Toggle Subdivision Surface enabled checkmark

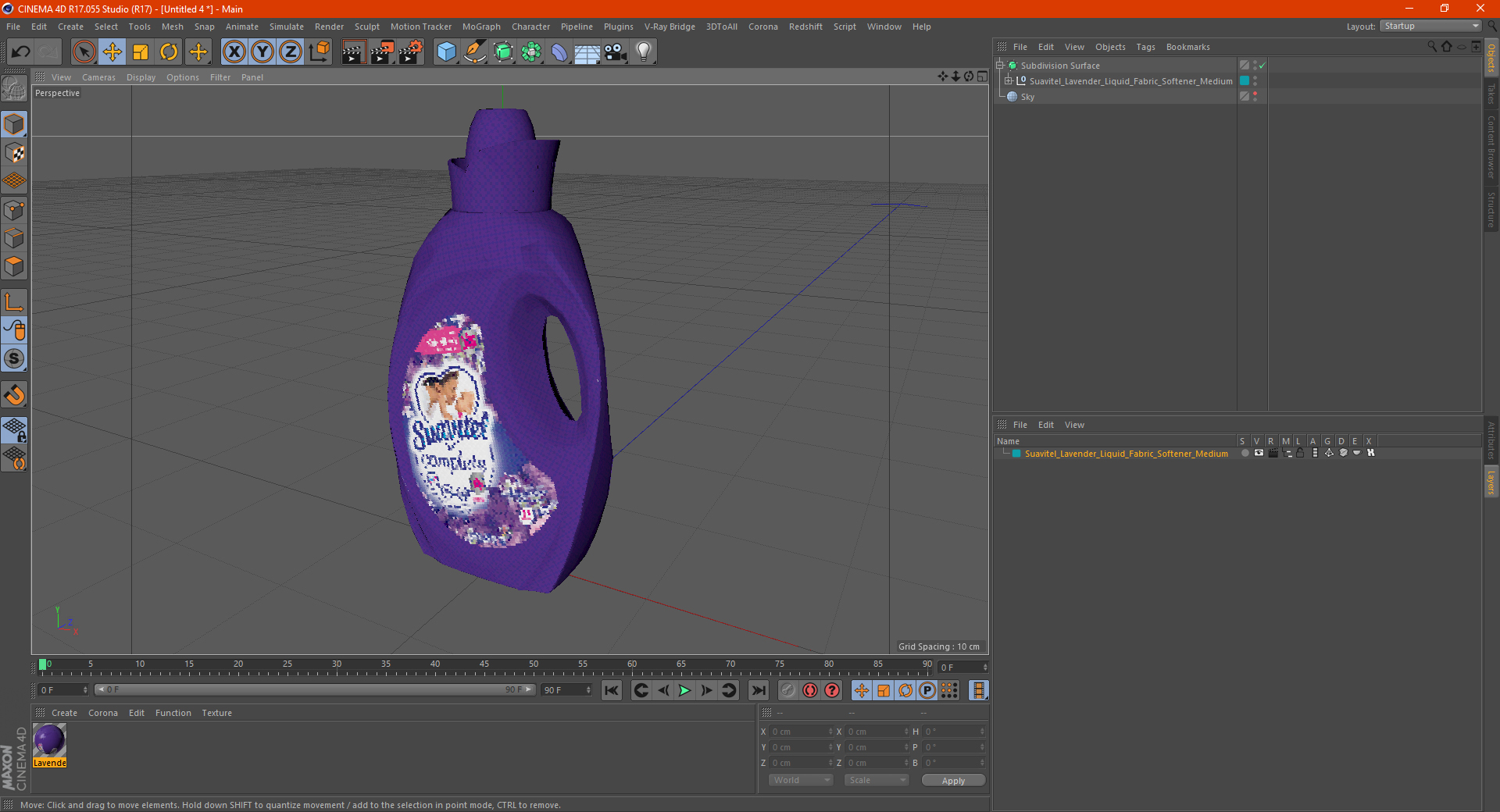pos(1262,66)
